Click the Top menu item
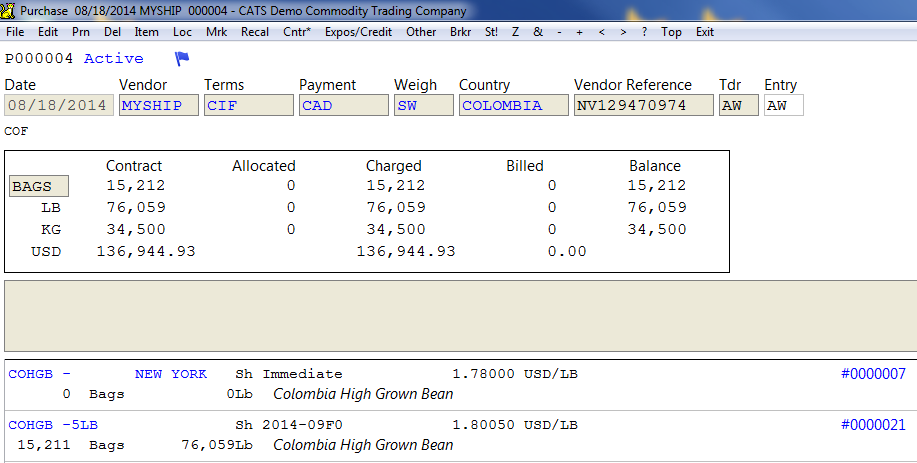Viewport: 917px width, 463px height. pyautogui.click(x=671, y=32)
